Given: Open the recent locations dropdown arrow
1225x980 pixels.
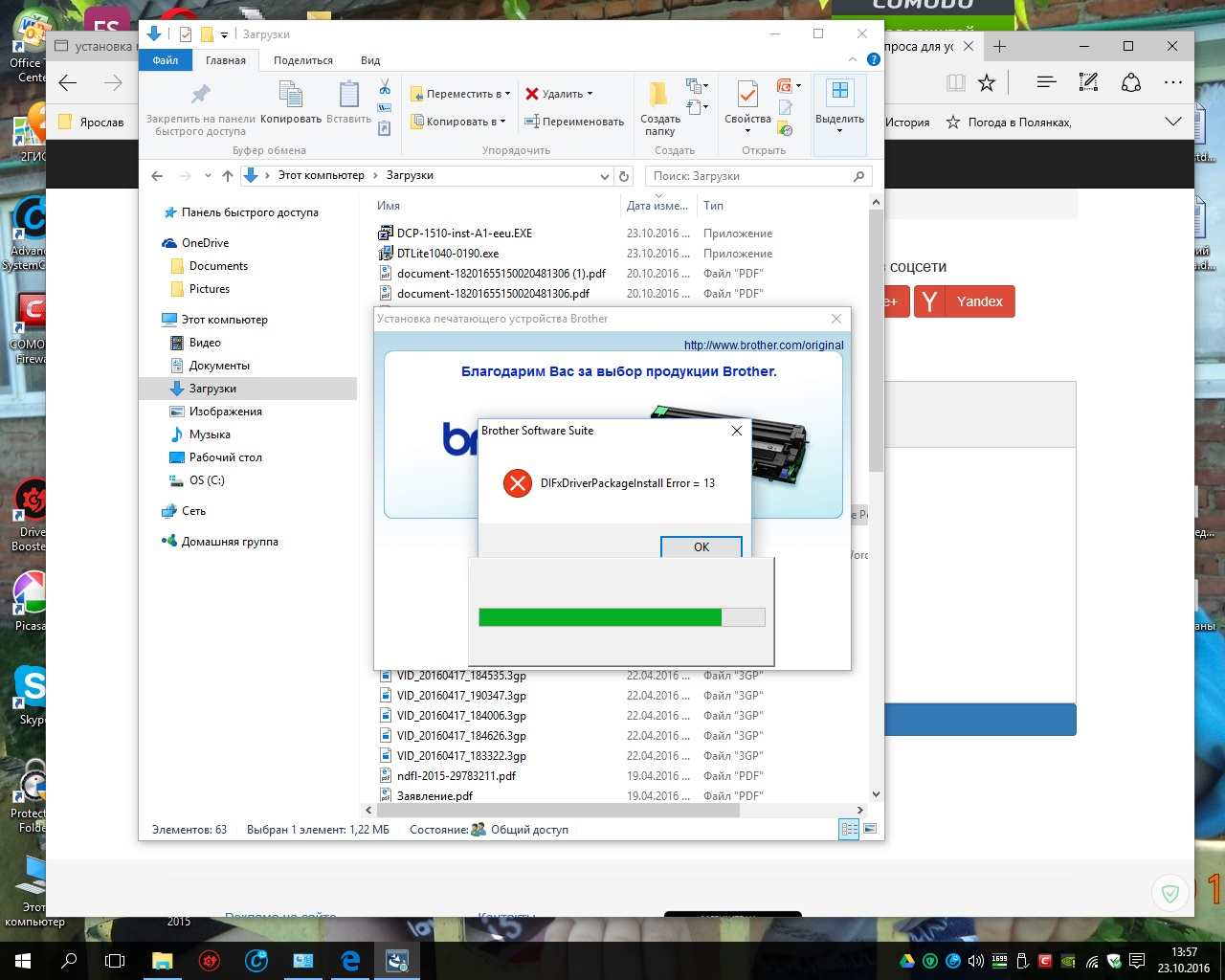Looking at the screenshot, I should click(208, 176).
